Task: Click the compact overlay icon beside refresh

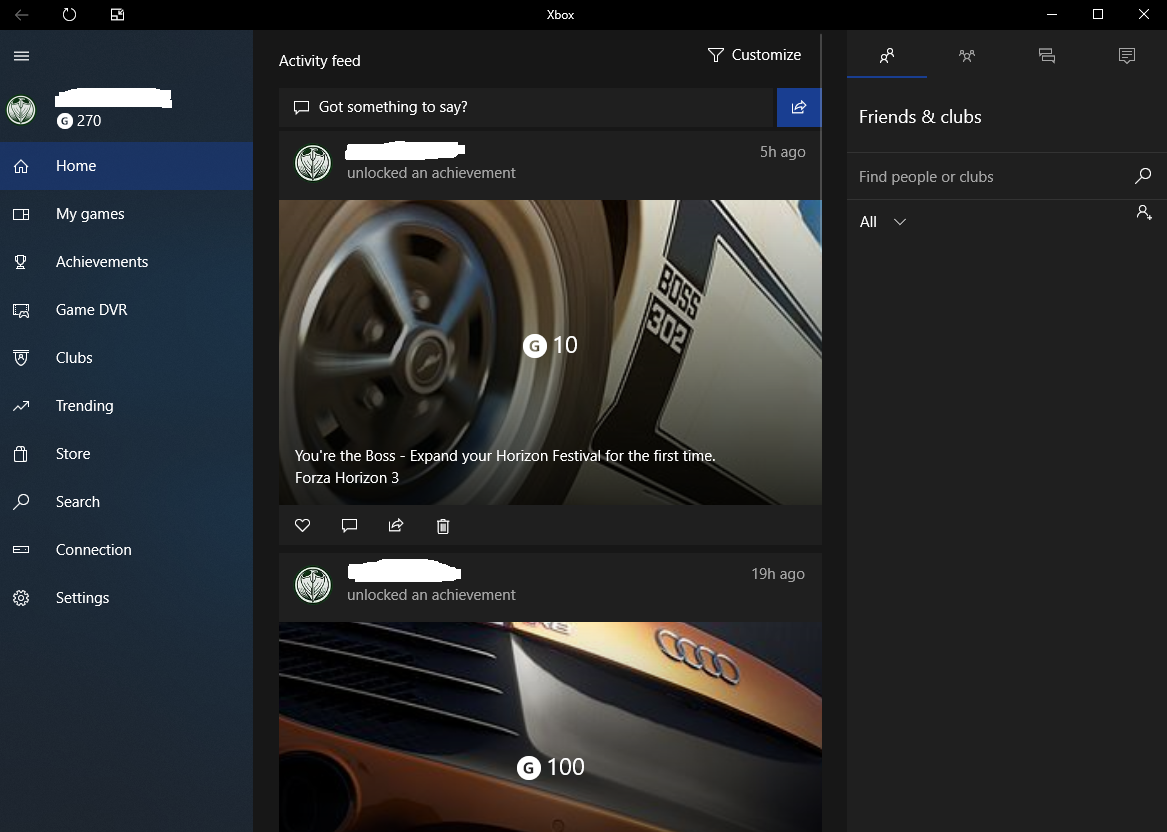Action: [118, 14]
